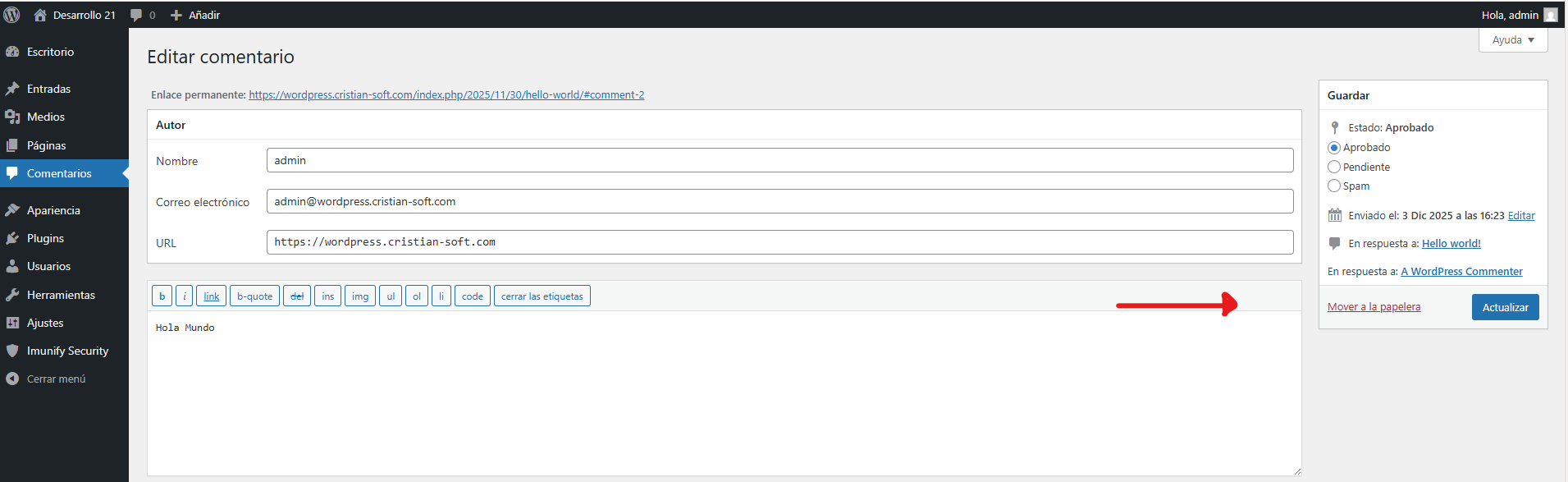This screenshot has width=1568, height=482.
Task: Mark comment as Spam radio option
Action: [1334, 186]
